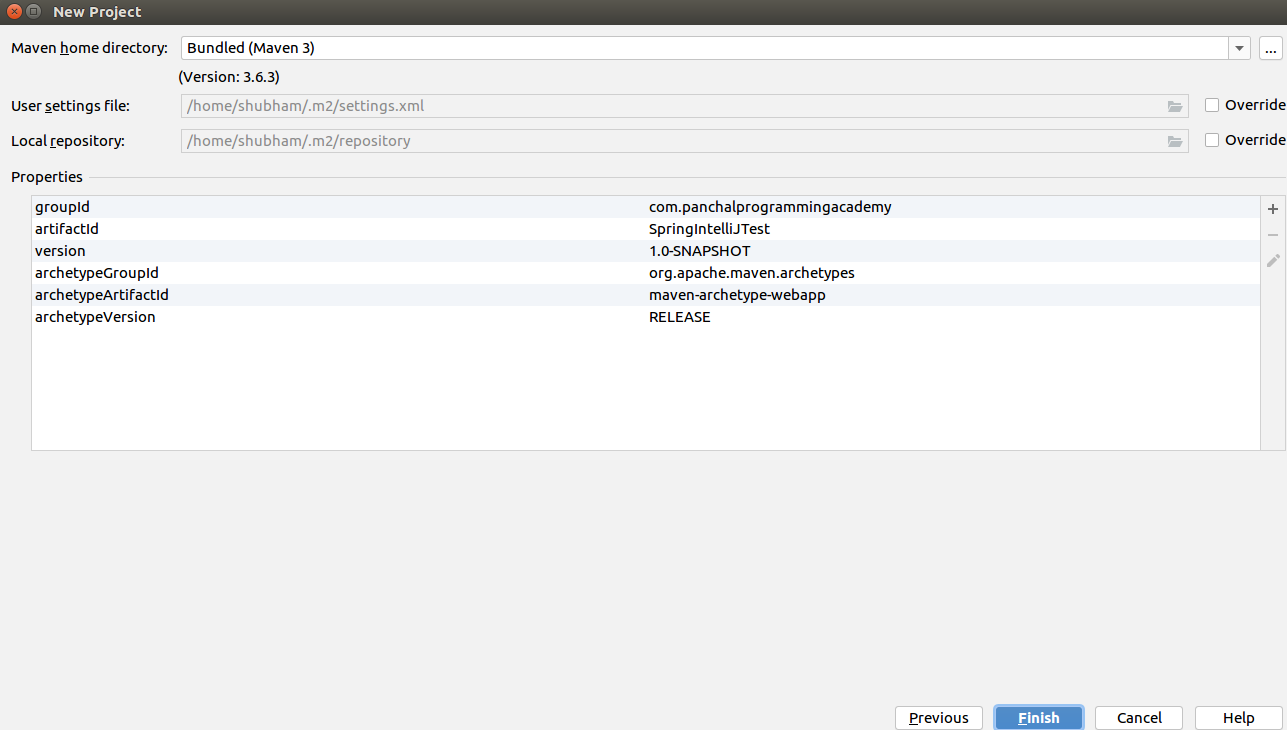Image resolution: width=1287 pixels, height=730 pixels.
Task: Click the folder icon for local repository
Action: [1175, 141]
